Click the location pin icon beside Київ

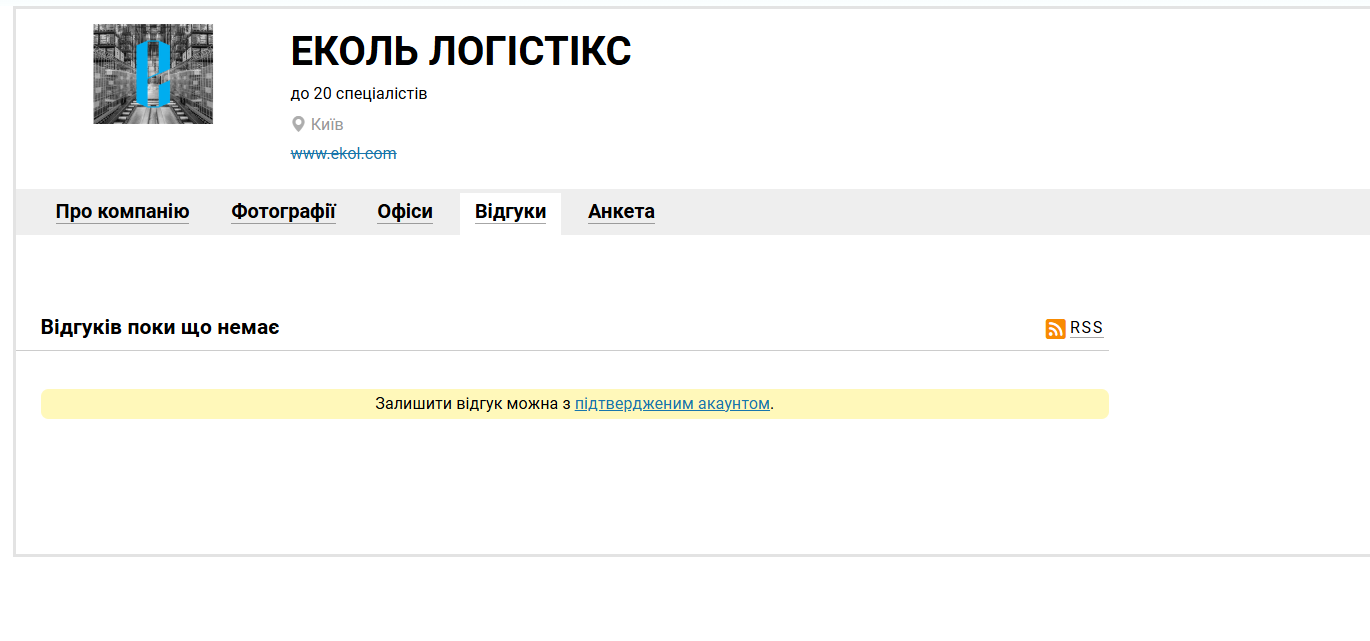pos(298,124)
